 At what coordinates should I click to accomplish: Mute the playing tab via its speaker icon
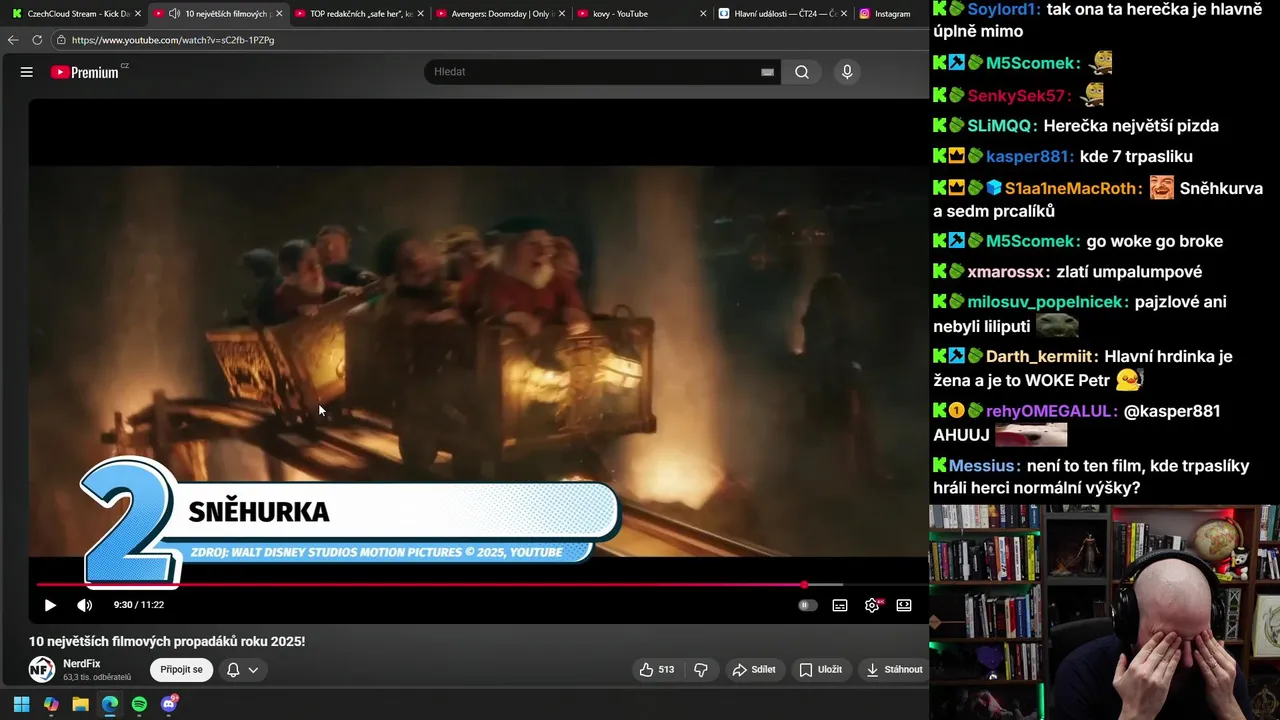[x=175, y=14]
